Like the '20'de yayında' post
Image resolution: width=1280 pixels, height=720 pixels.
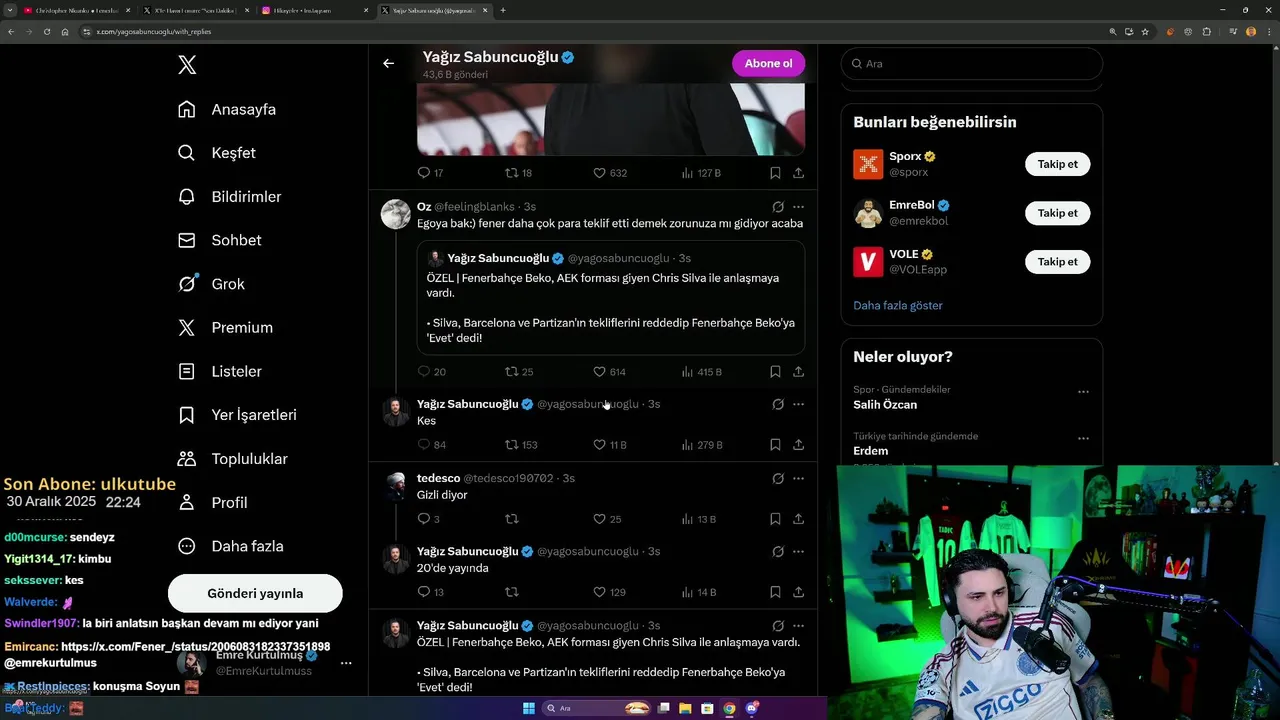point(609,592)
